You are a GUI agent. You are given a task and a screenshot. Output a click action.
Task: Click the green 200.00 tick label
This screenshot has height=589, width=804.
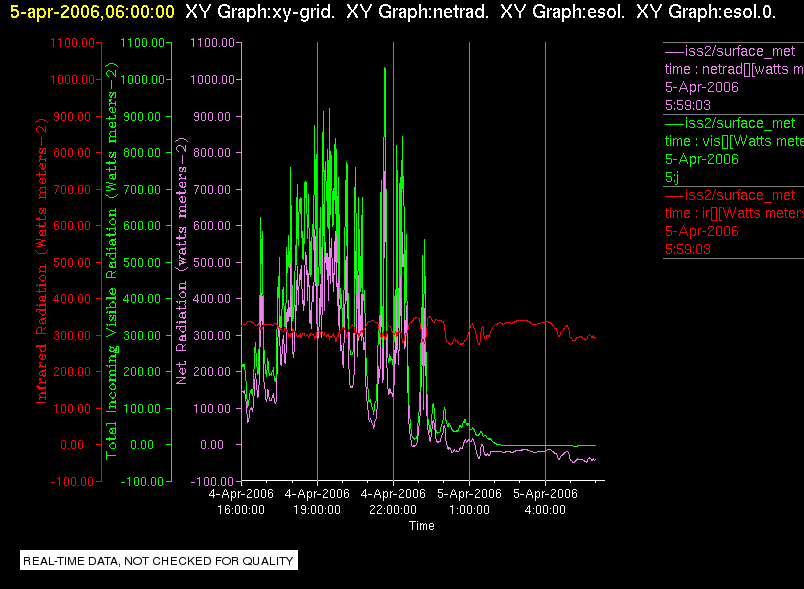point(143,372)
